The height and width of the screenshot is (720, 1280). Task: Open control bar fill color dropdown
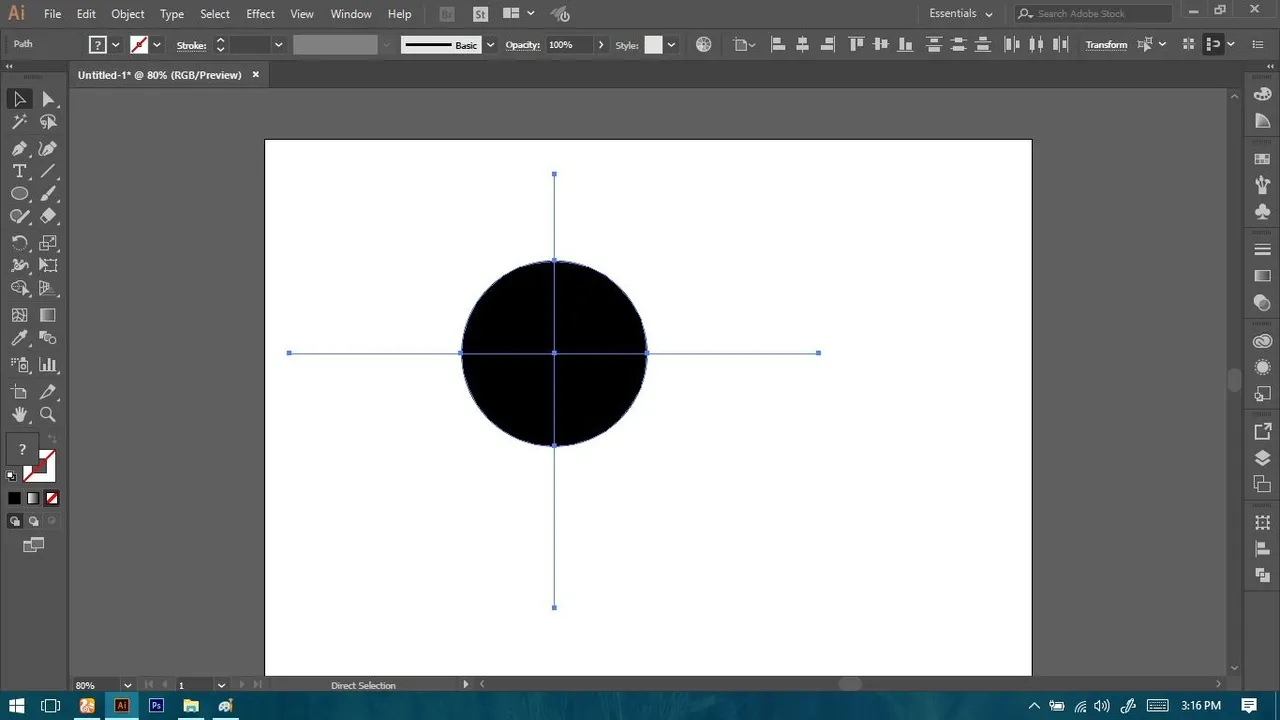click(x=116, y=45)
